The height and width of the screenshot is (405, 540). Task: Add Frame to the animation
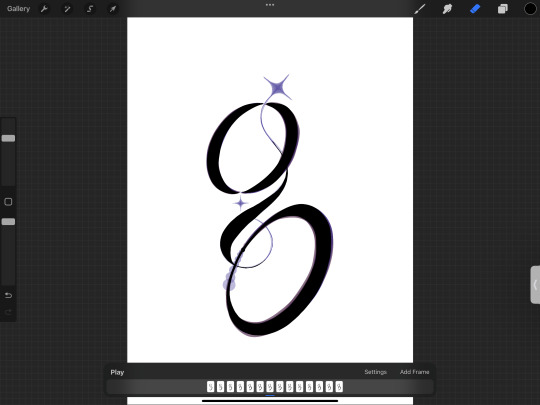click(414, 372)
